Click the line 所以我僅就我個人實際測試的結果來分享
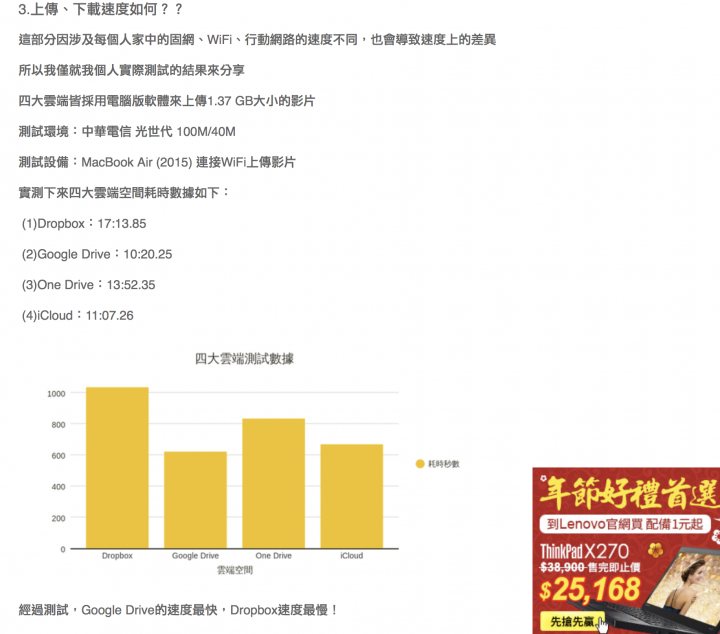This screenshot has width=720, height=634. [x=131, y=70]
